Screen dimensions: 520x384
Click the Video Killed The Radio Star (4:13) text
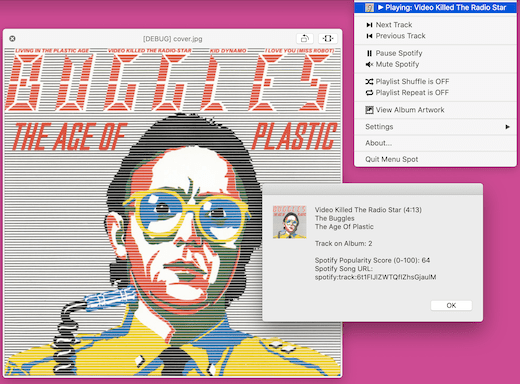click(x=368, y=210)
